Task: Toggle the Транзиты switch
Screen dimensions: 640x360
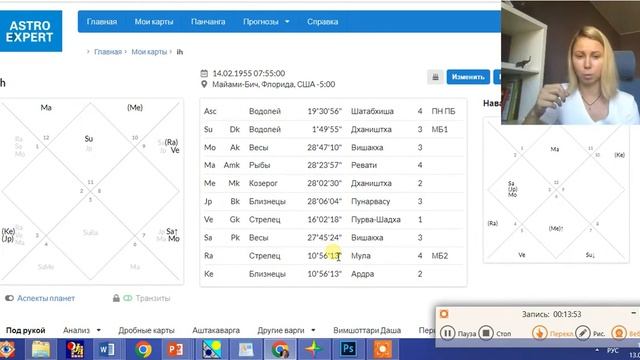Action: [128, 298]
